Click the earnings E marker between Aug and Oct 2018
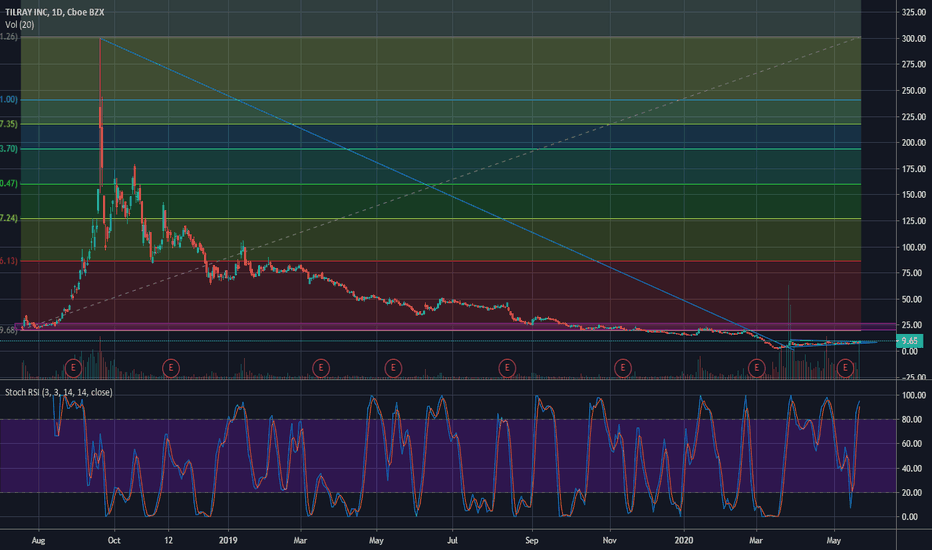Image resolution: width=932 pixels, height=550 pixels. [x=73, y=368]
